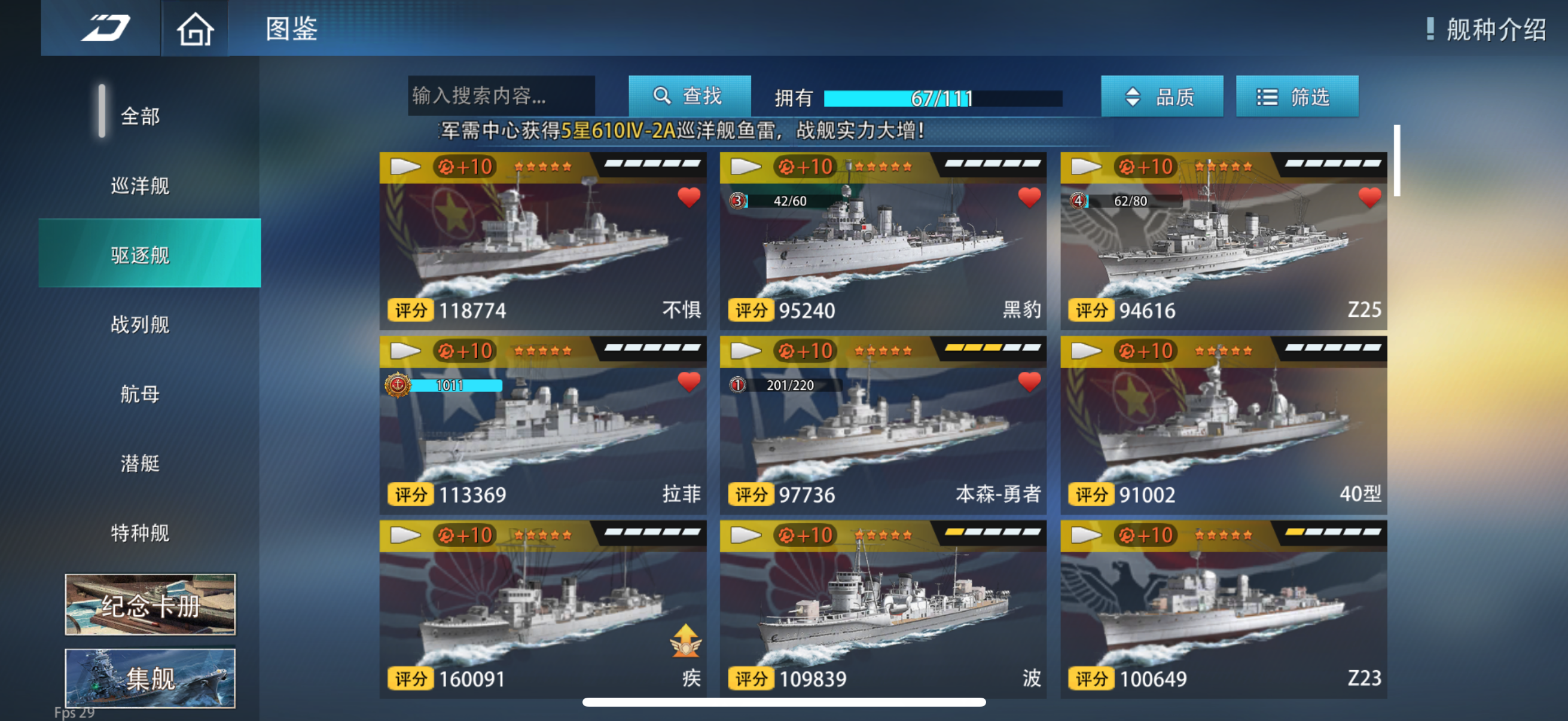
Task: Toggle favorite heart on 黑豹 card
Action: 1029,198
